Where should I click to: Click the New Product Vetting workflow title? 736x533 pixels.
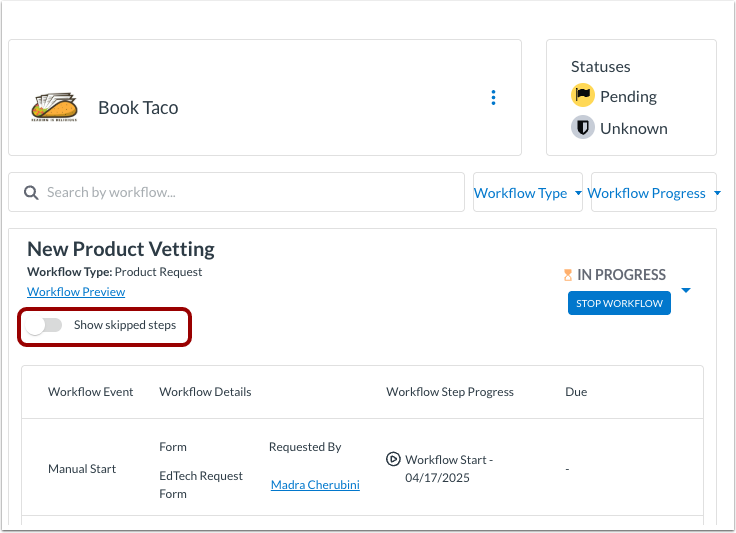(121, 249)
